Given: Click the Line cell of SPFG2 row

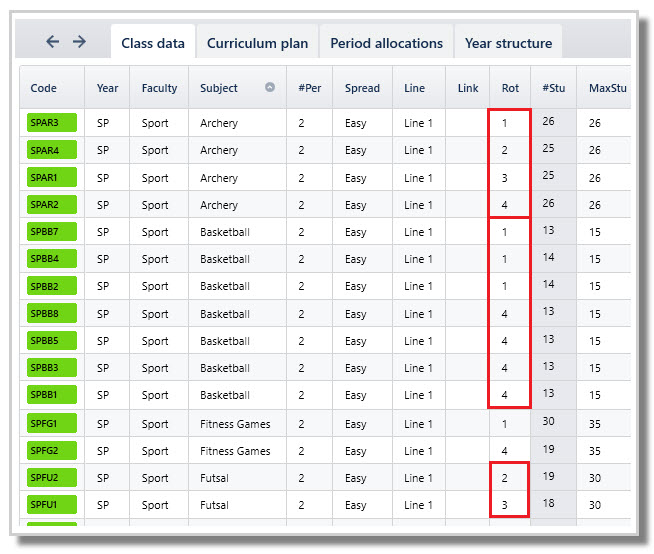Looking at the screenshot, I should (x=419, y=451).
